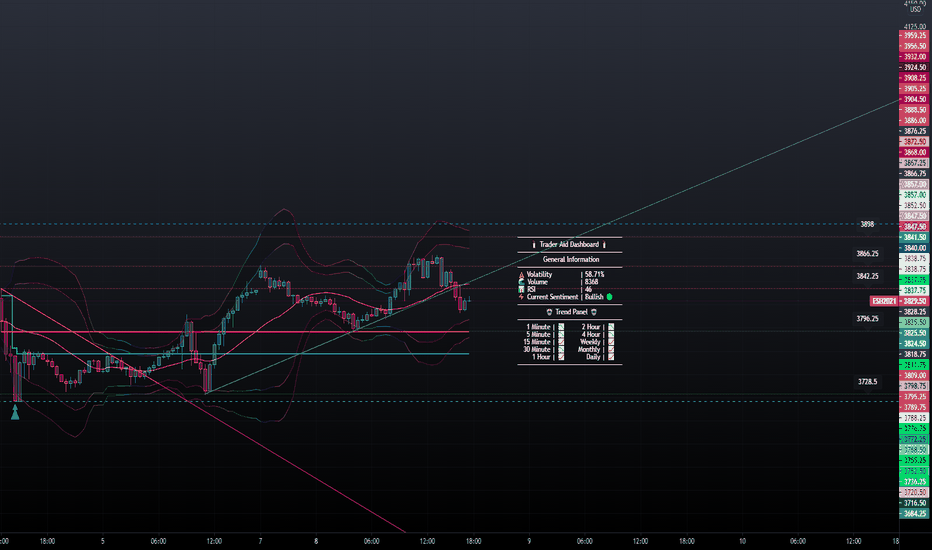
Task: Click the 5 Minute trend icon
Action: 561,335
